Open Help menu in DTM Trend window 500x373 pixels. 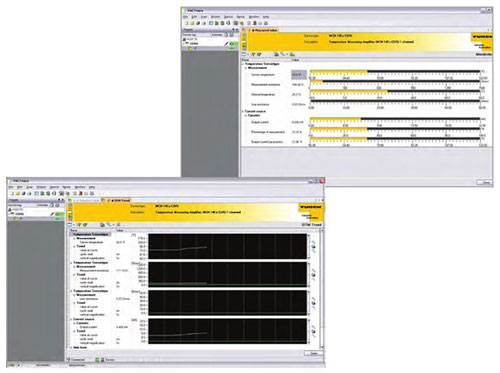tap(92, 187)
